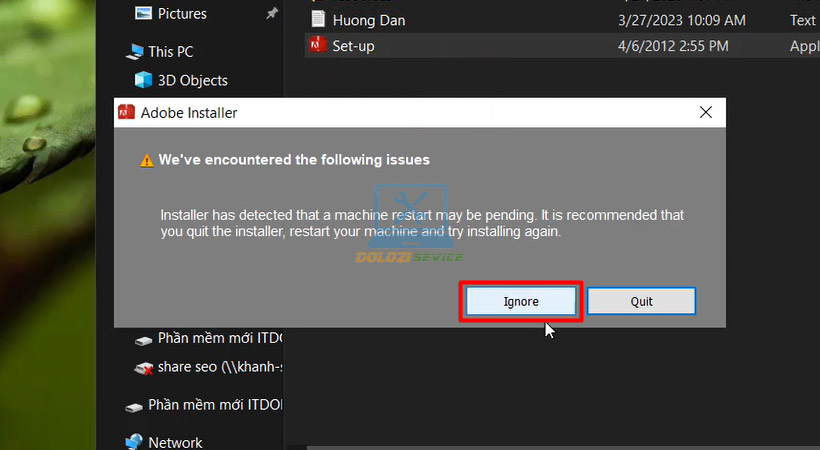
Task: Select the Huong Dan text file icon
Action: coord(318,20)
